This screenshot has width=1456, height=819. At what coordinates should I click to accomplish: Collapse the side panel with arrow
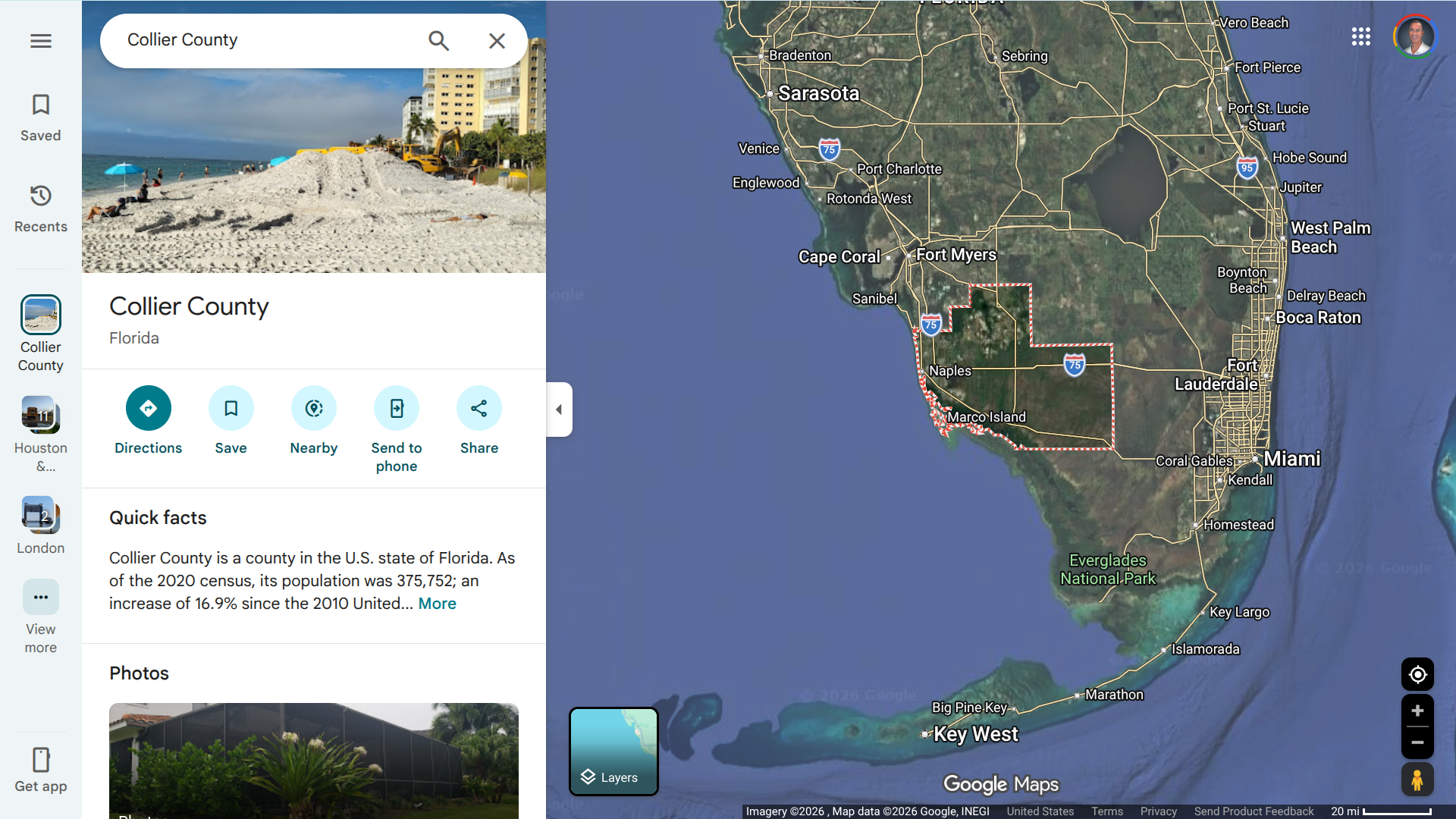tap(559, 409)
